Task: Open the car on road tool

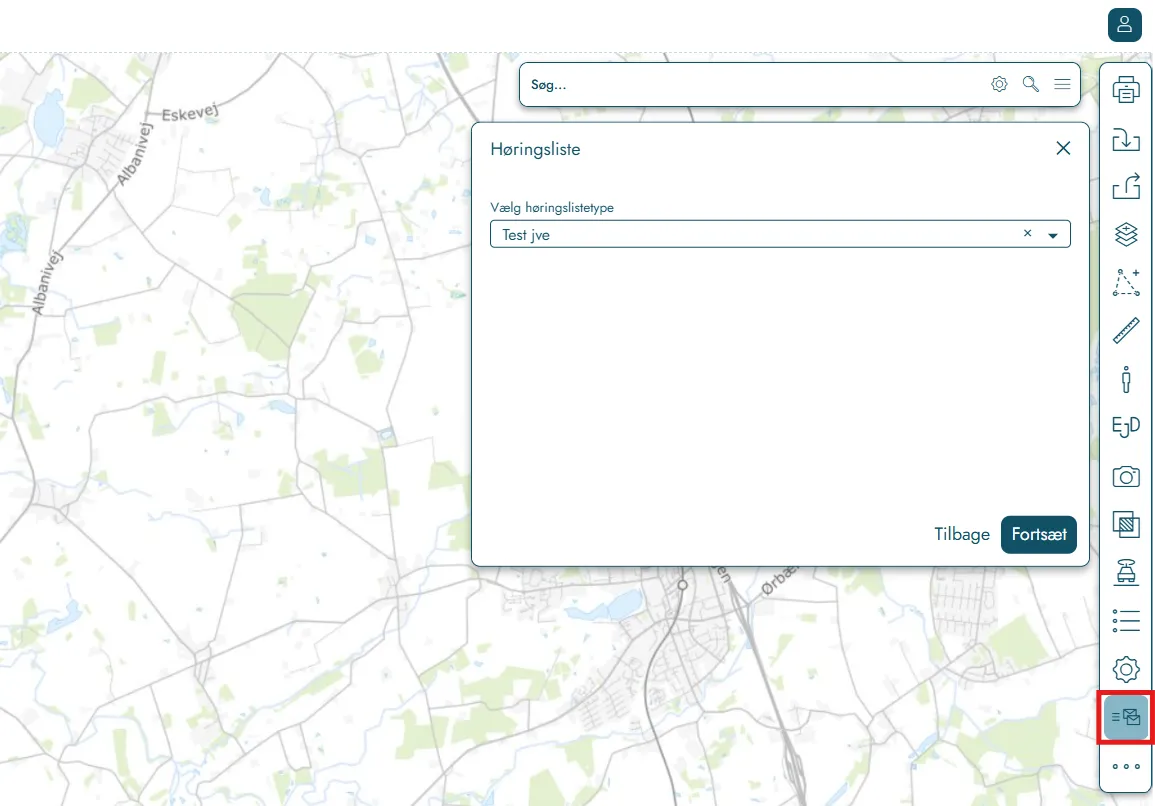Action: click(1126, 572)
